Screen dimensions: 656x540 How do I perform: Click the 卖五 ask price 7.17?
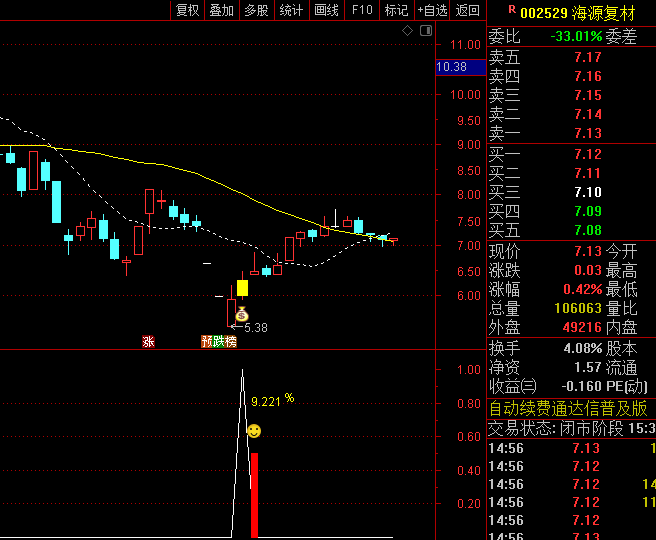coord(588,57)
